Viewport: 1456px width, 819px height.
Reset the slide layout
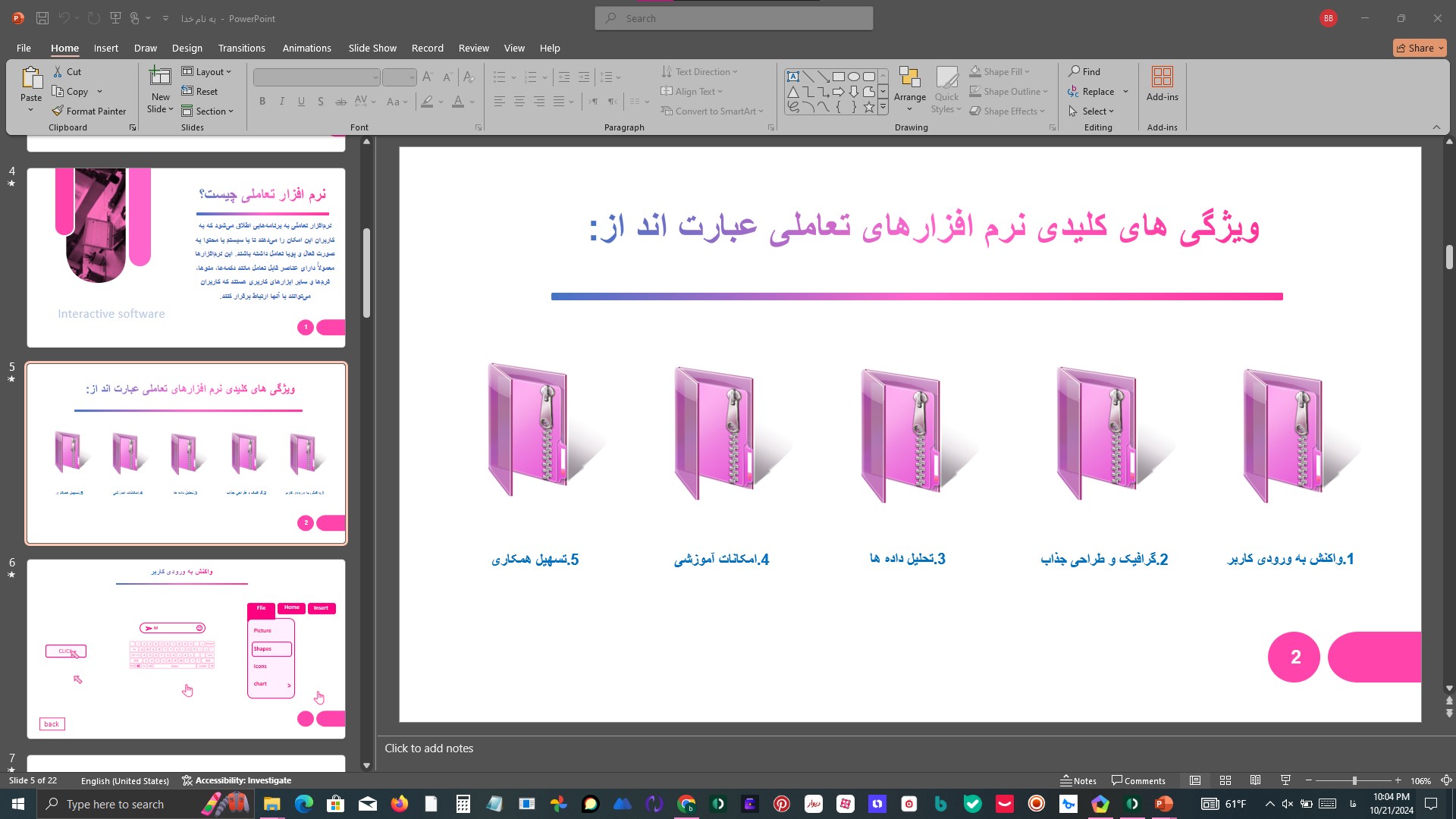click(x=199, y=92)
